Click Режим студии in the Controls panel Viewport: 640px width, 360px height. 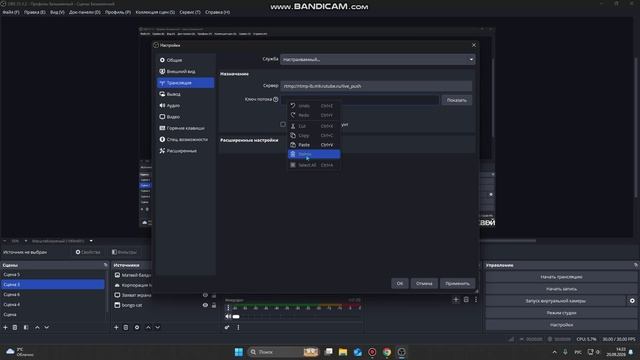[x=561, y=313]
